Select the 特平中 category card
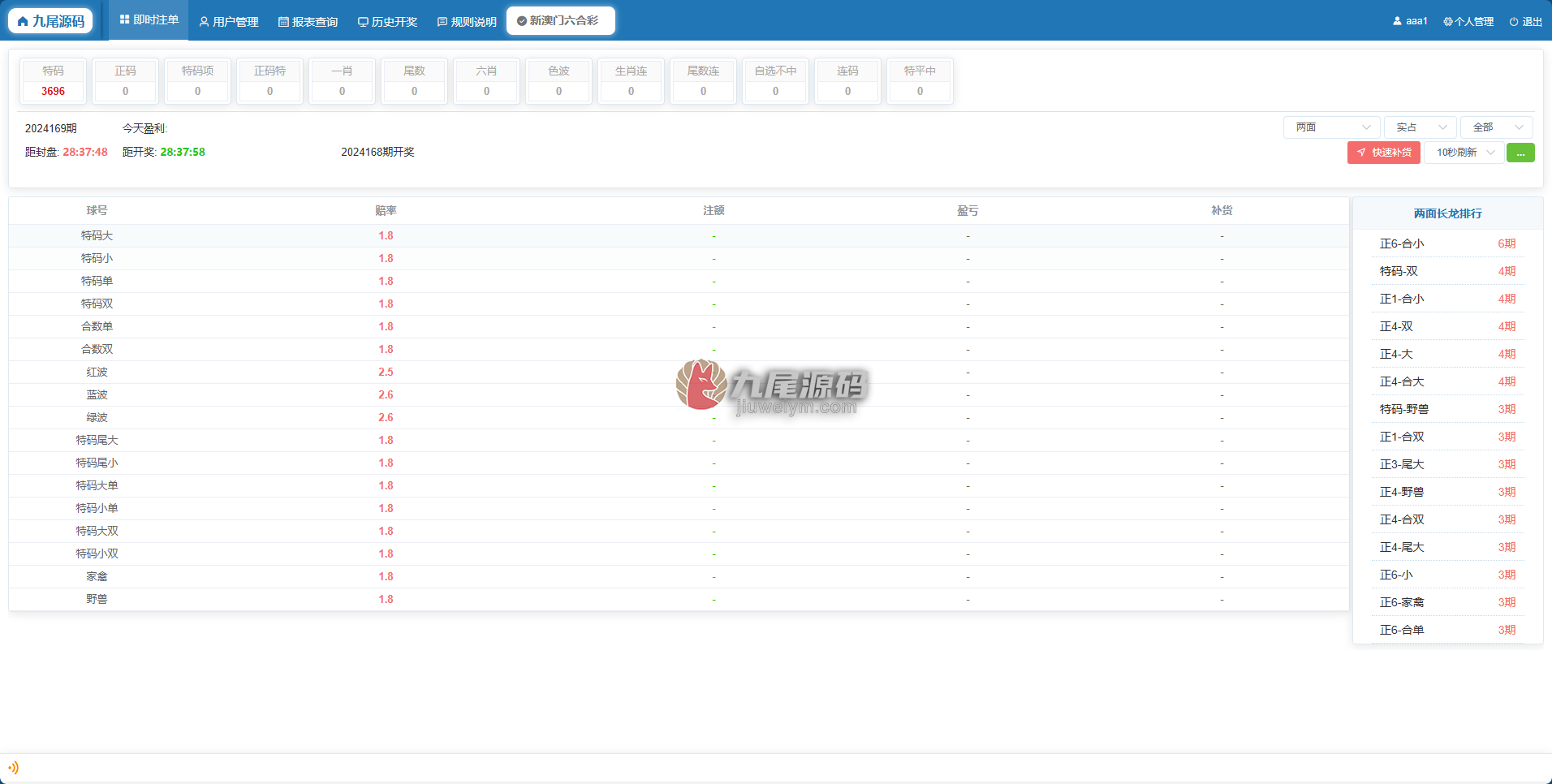1552x784 pixels. point(920,81)
